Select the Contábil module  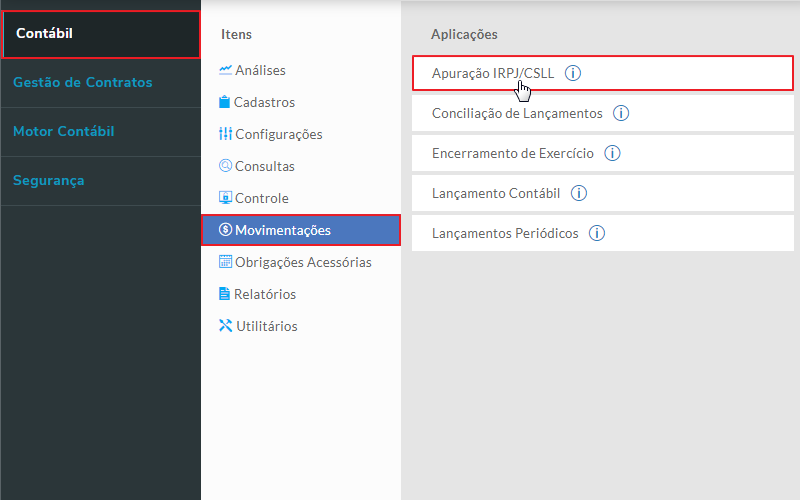(100, 34)
